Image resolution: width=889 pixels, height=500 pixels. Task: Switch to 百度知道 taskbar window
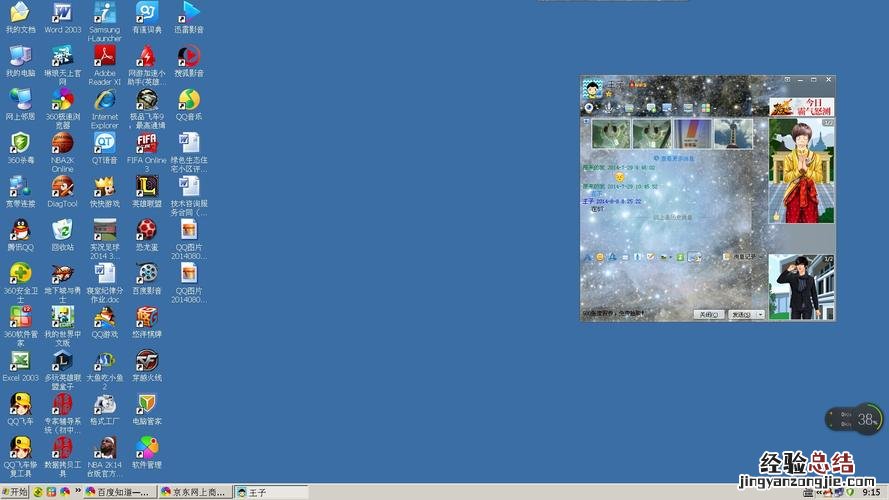click(x=117, y=492)
